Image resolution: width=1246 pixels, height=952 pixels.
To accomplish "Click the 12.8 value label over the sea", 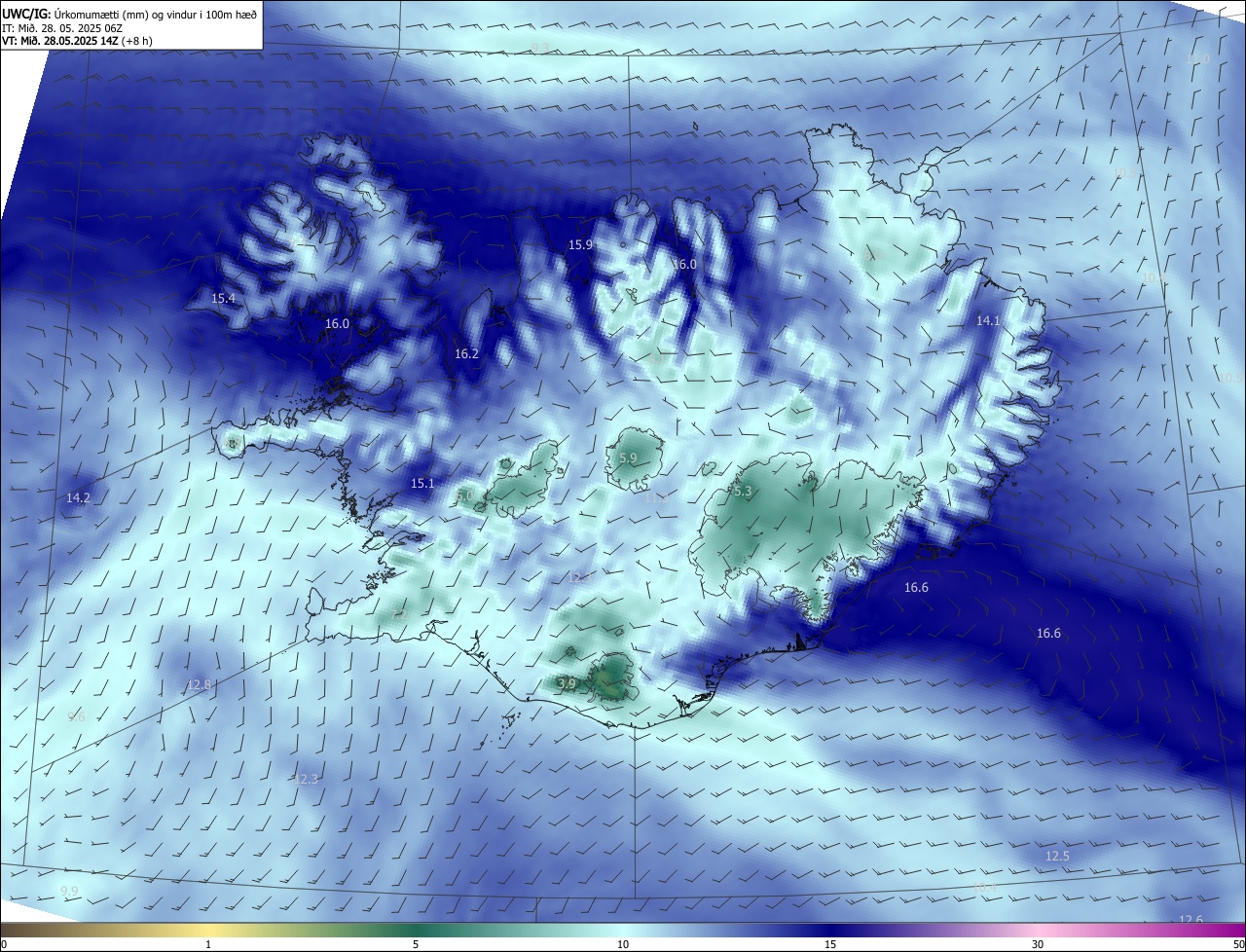I will click(x=199, y=685).
